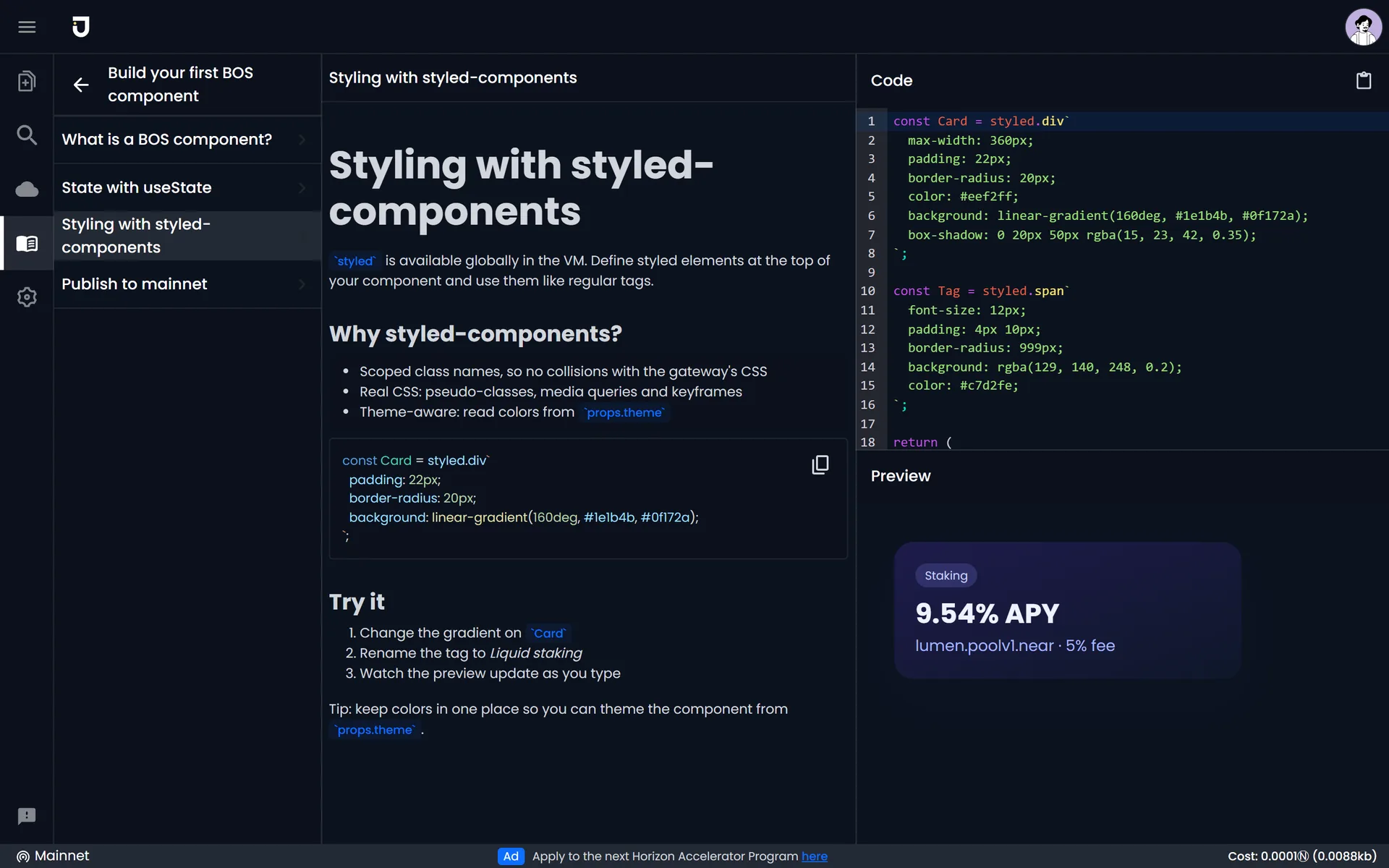Click '9.54% APY' in preview
The height and width of the screenshot is (868, 1389).
[x=987, y=613]
